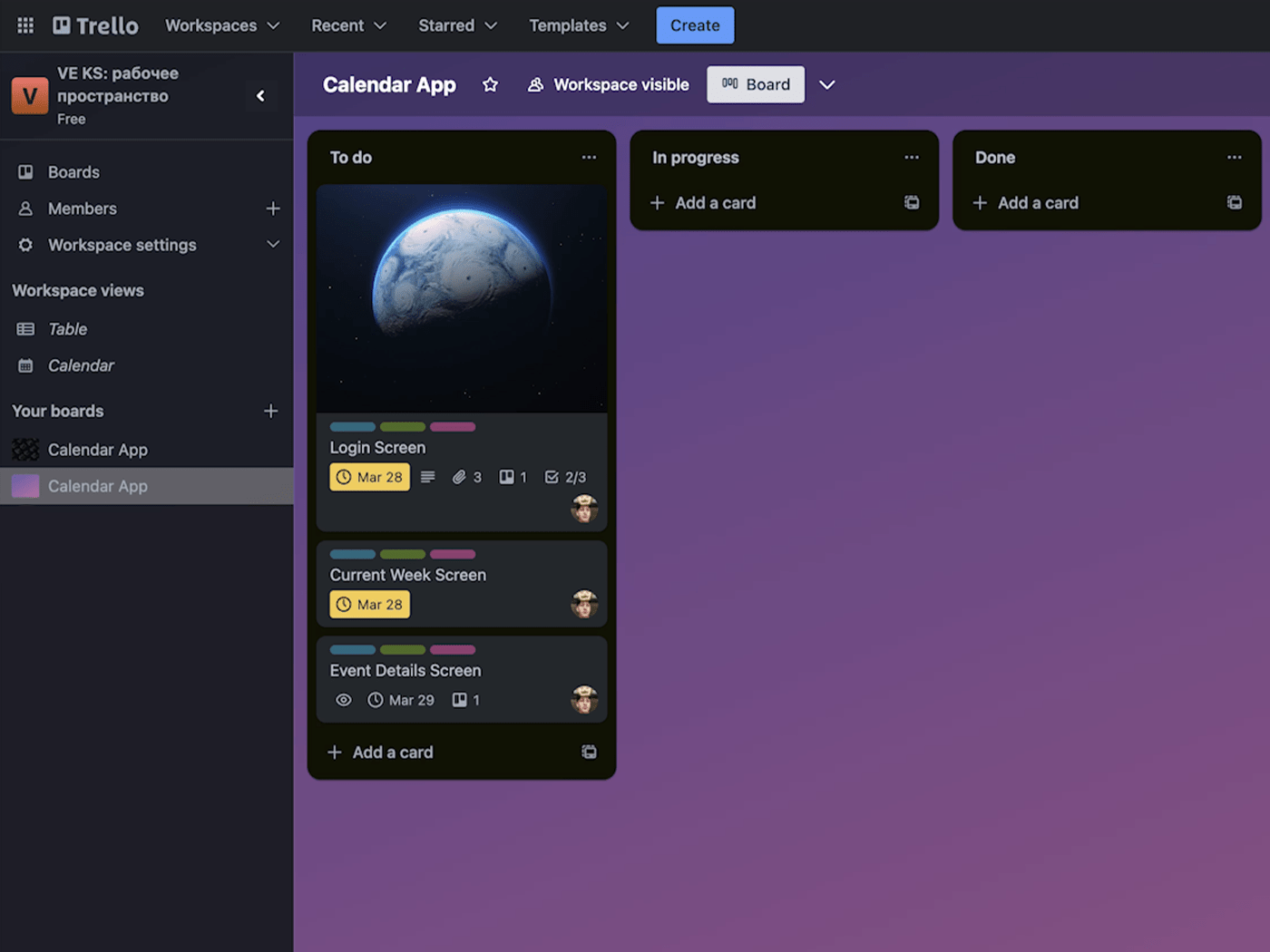Expand the Workspaces dropdown in top navigation
The width and height of the screenshot is (1270, 952).
tap(221, 25)
